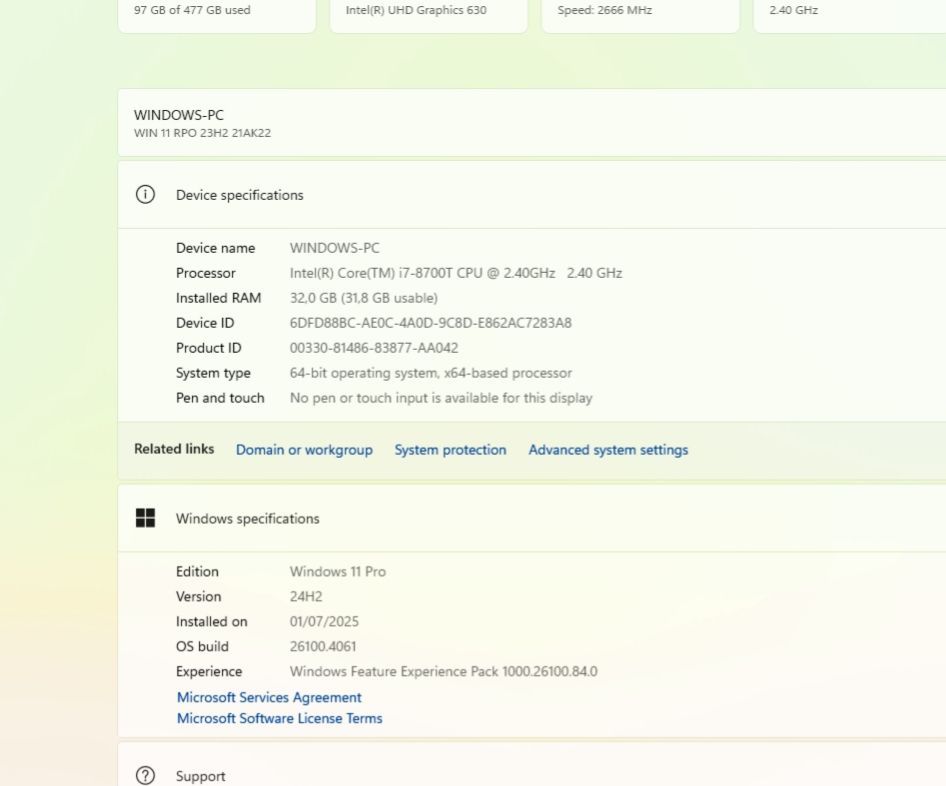This screenshot has width=946, height=786.
Task: Read the Microsoft Services Agreement
Action: tap(269, 697)
